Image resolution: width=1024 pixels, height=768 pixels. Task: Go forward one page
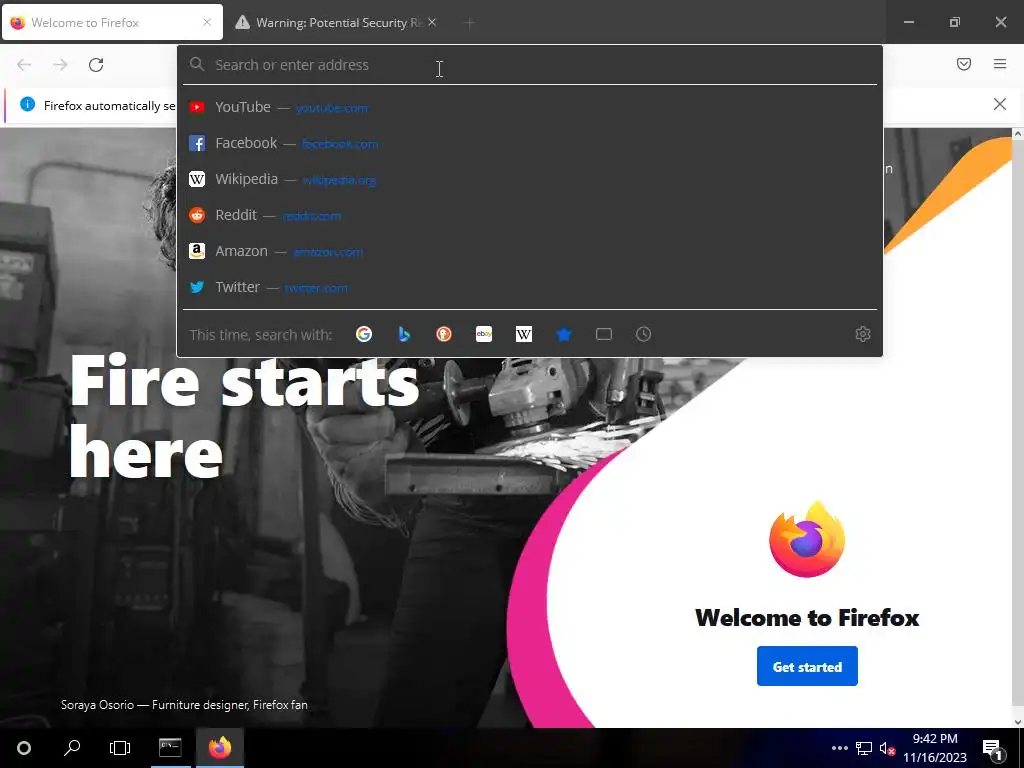point(60,65)
